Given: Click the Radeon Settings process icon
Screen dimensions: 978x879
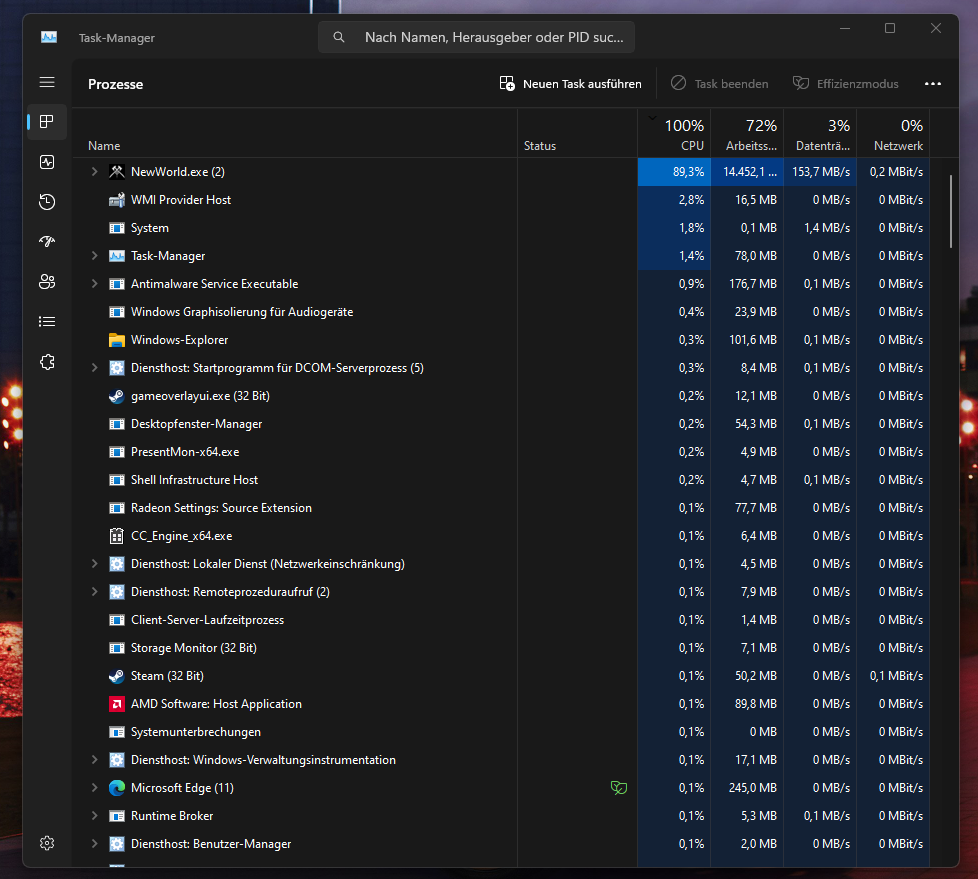Looking at the screenshot, I should pos(117,508).
